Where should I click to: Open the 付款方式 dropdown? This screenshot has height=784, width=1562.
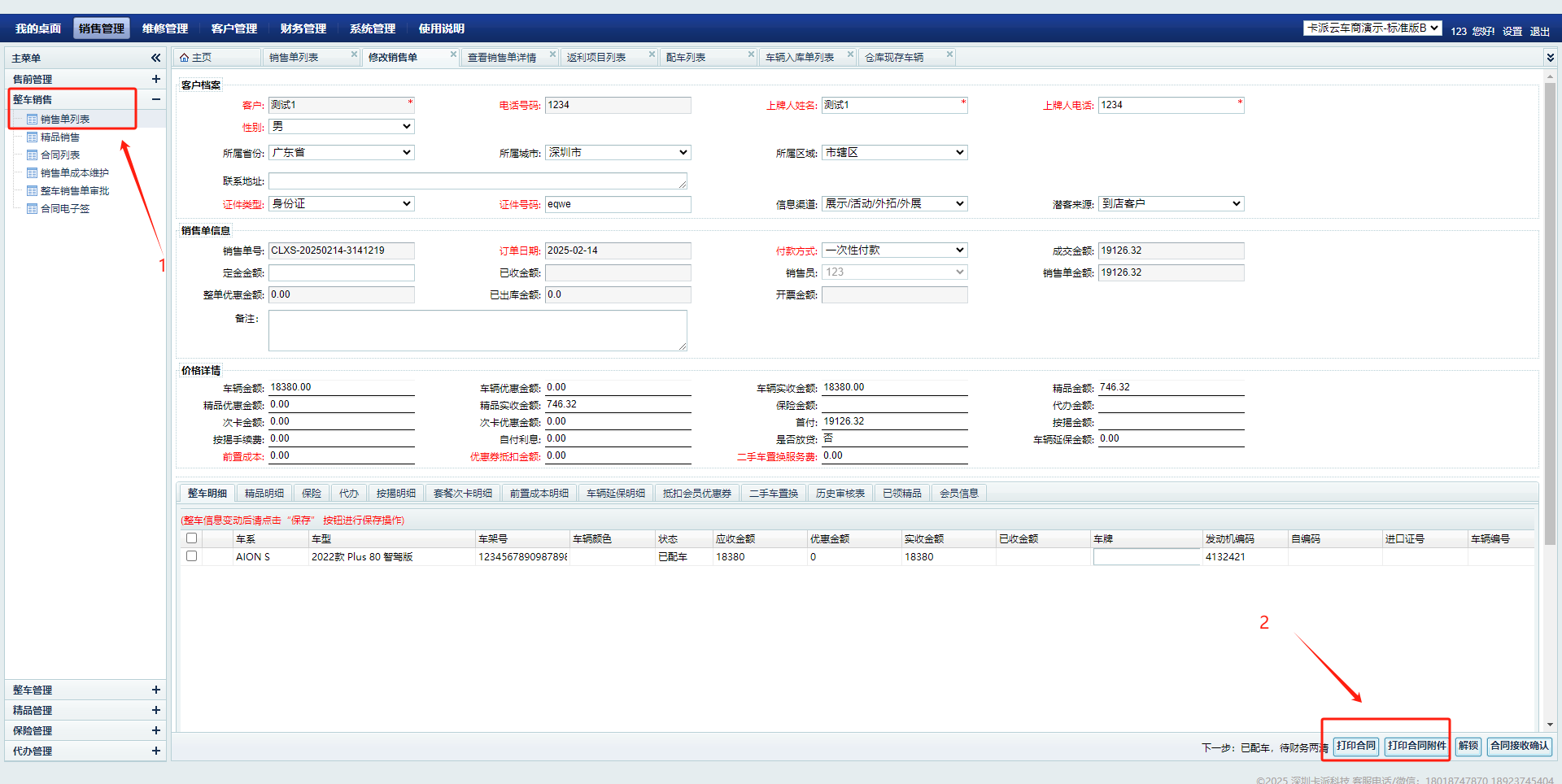[894, 250]
